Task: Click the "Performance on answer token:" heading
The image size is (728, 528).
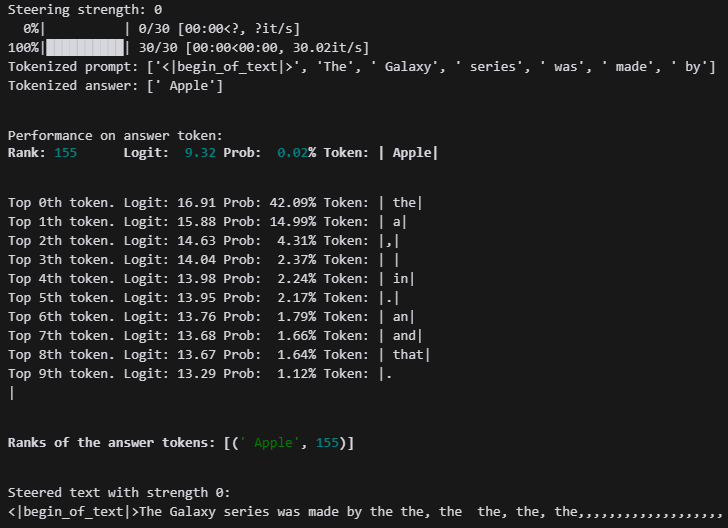Action: click(x=115, y=136)
